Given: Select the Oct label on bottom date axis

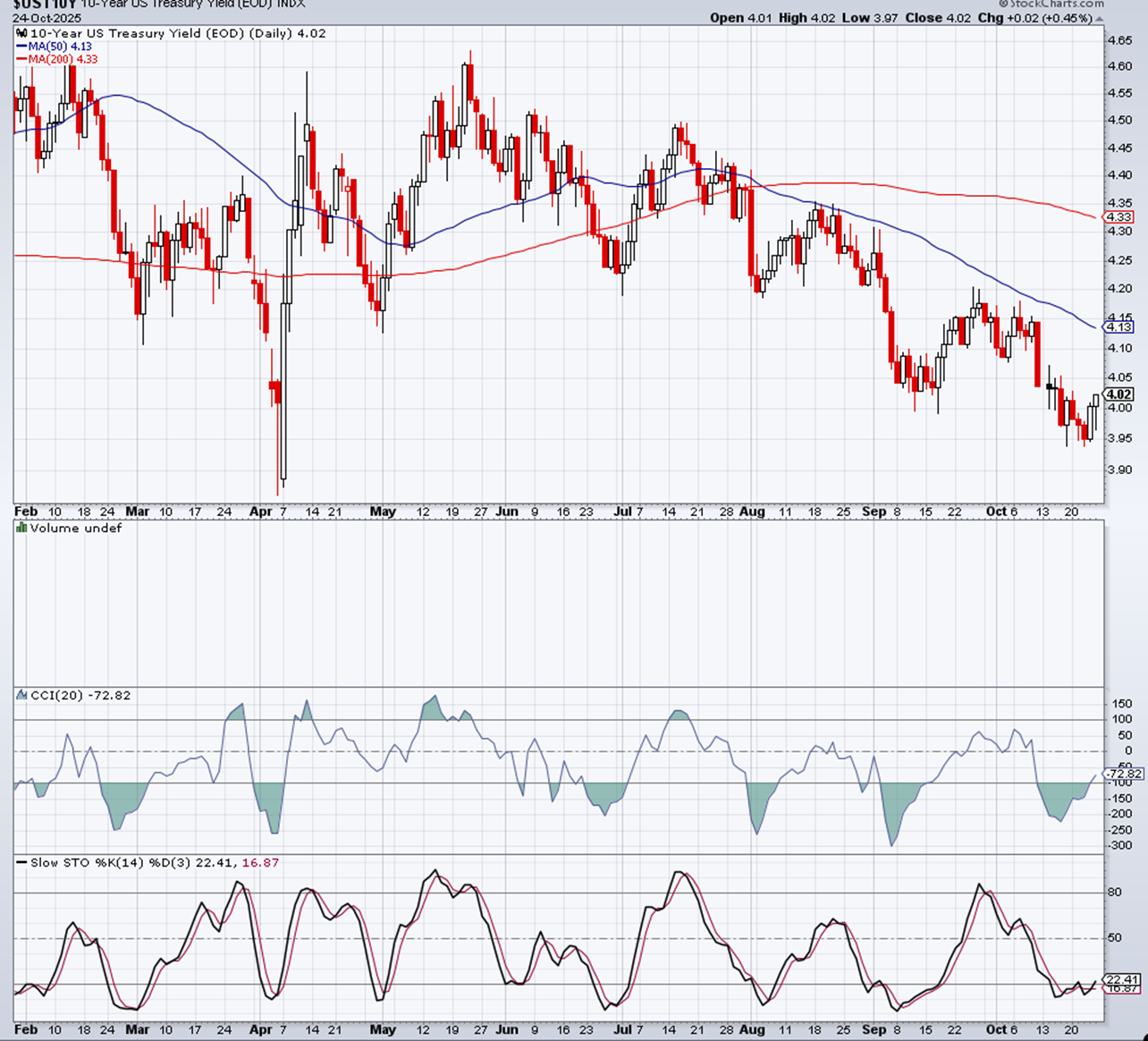Looking at the screenshot, I should click(x=994, y=1029).
